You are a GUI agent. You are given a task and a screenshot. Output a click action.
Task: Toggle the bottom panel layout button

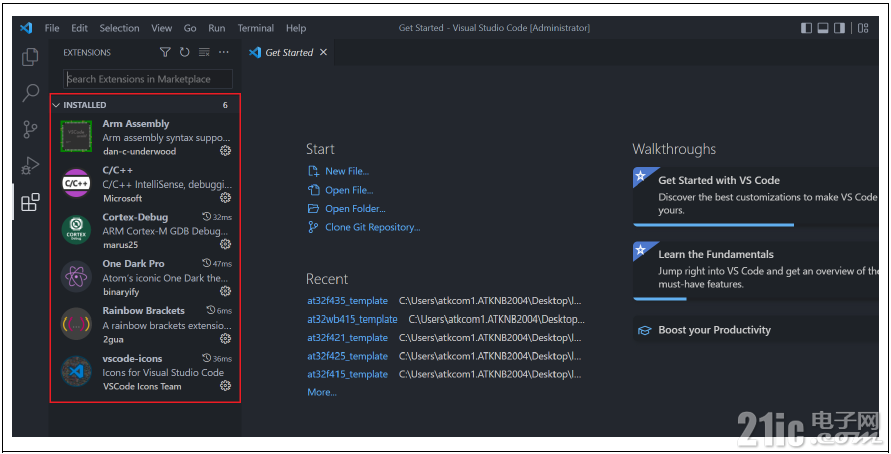(823, 28)
